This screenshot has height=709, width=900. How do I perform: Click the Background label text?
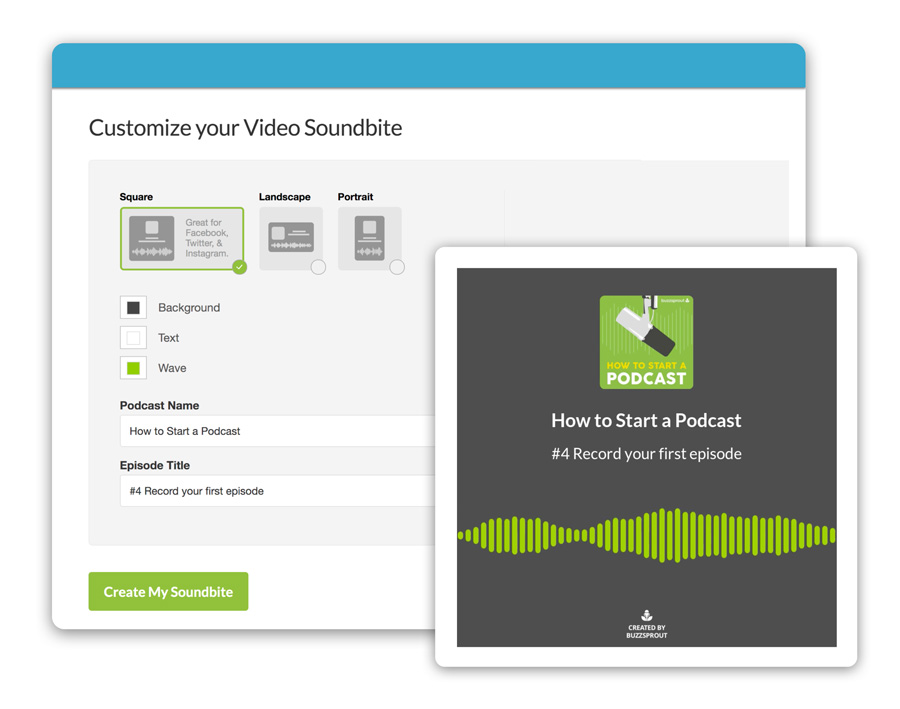point(189,308)
